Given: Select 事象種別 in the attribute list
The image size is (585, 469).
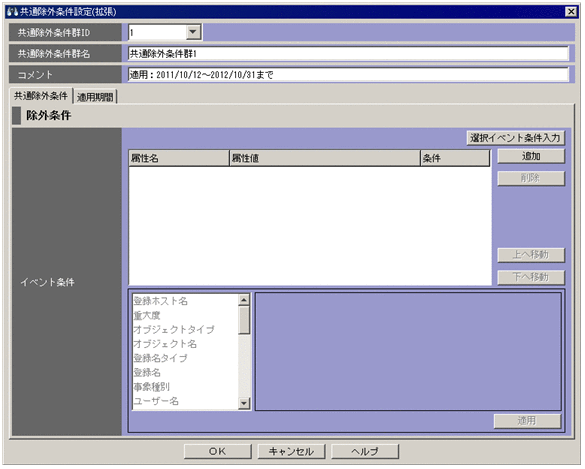Looking at the screenshot, I should point(185,387).
